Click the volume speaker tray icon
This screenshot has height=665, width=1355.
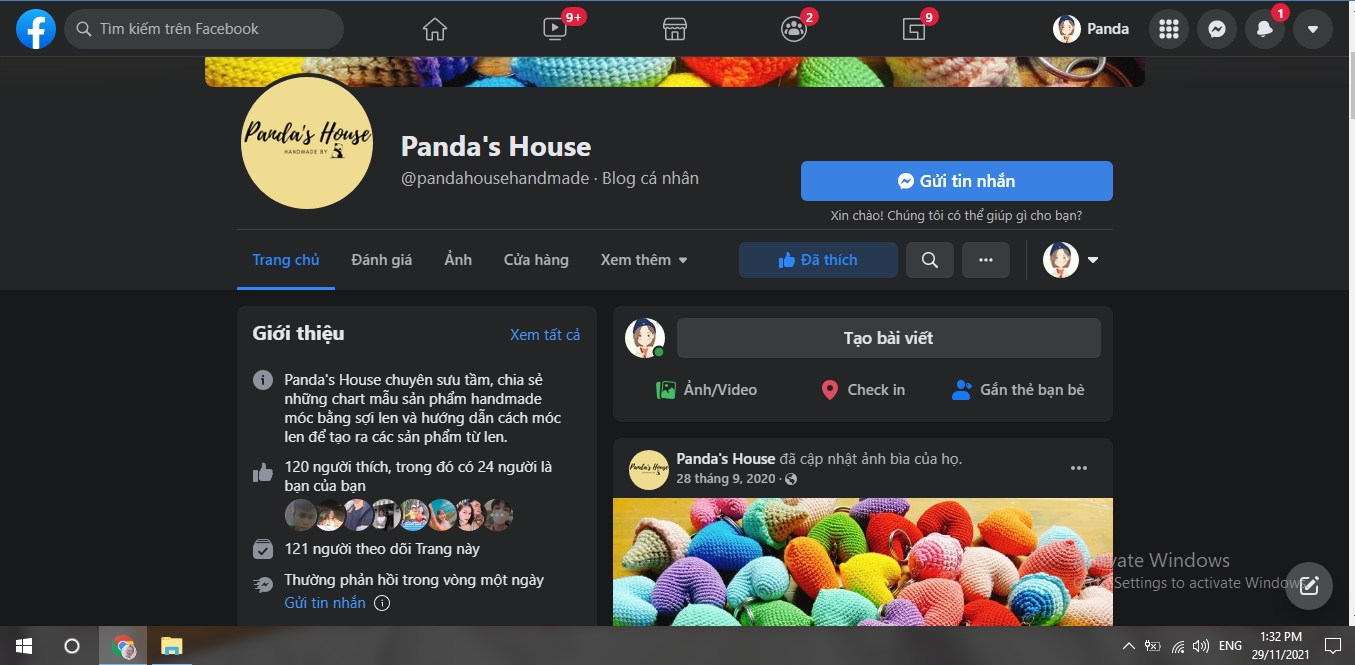pyautogui.click(x=1201, y=646)
